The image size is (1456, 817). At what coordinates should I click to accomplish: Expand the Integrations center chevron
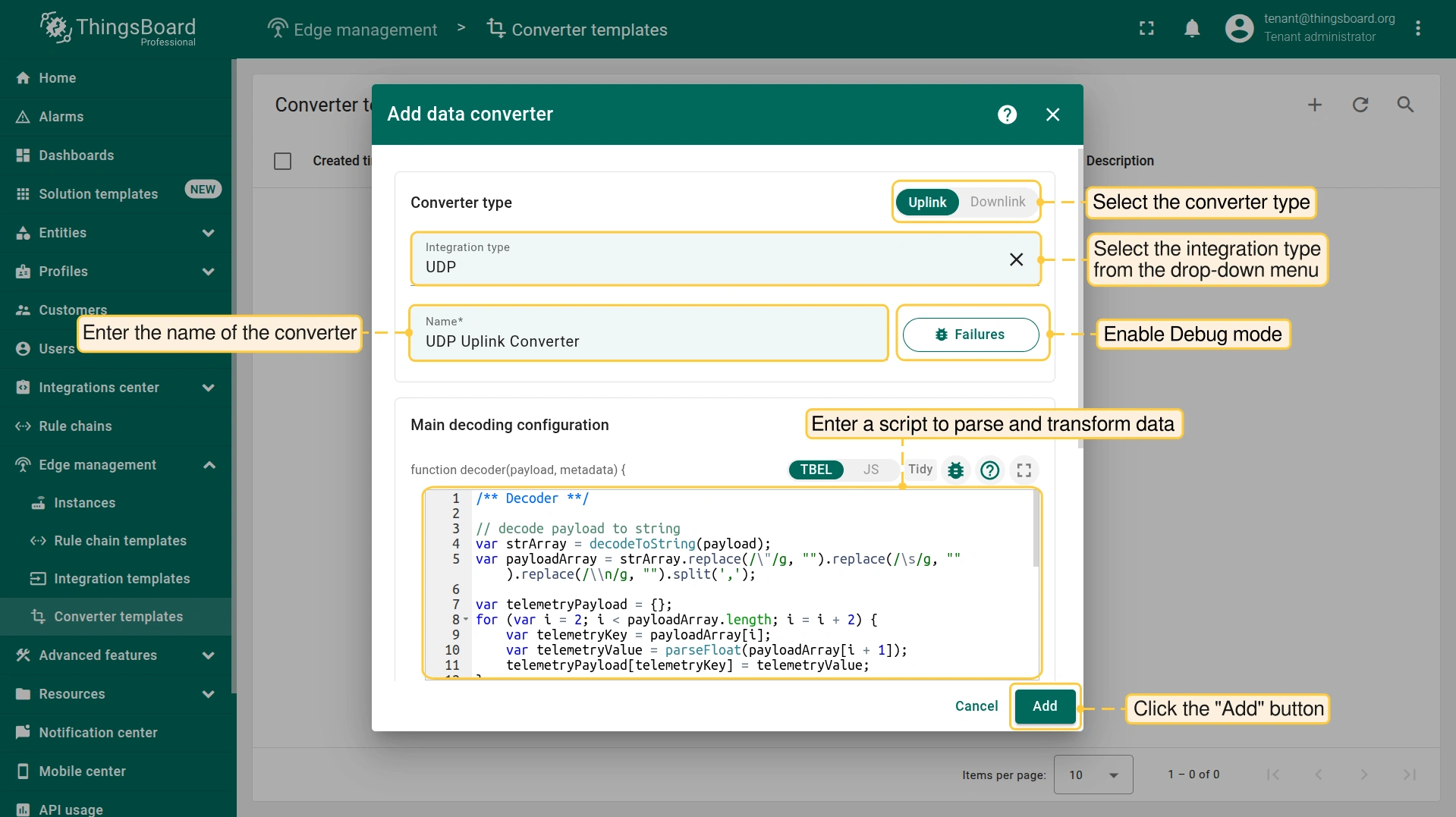tap(208, 388)
